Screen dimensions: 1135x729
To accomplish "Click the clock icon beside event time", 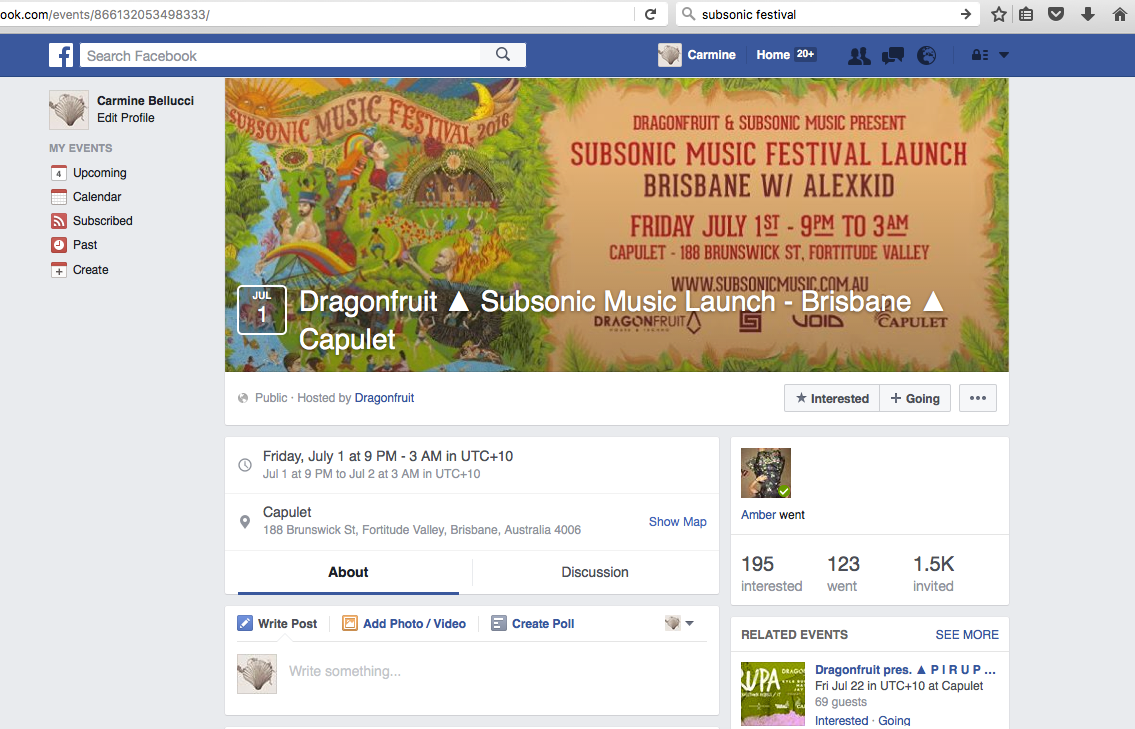I will coord(245,465).
